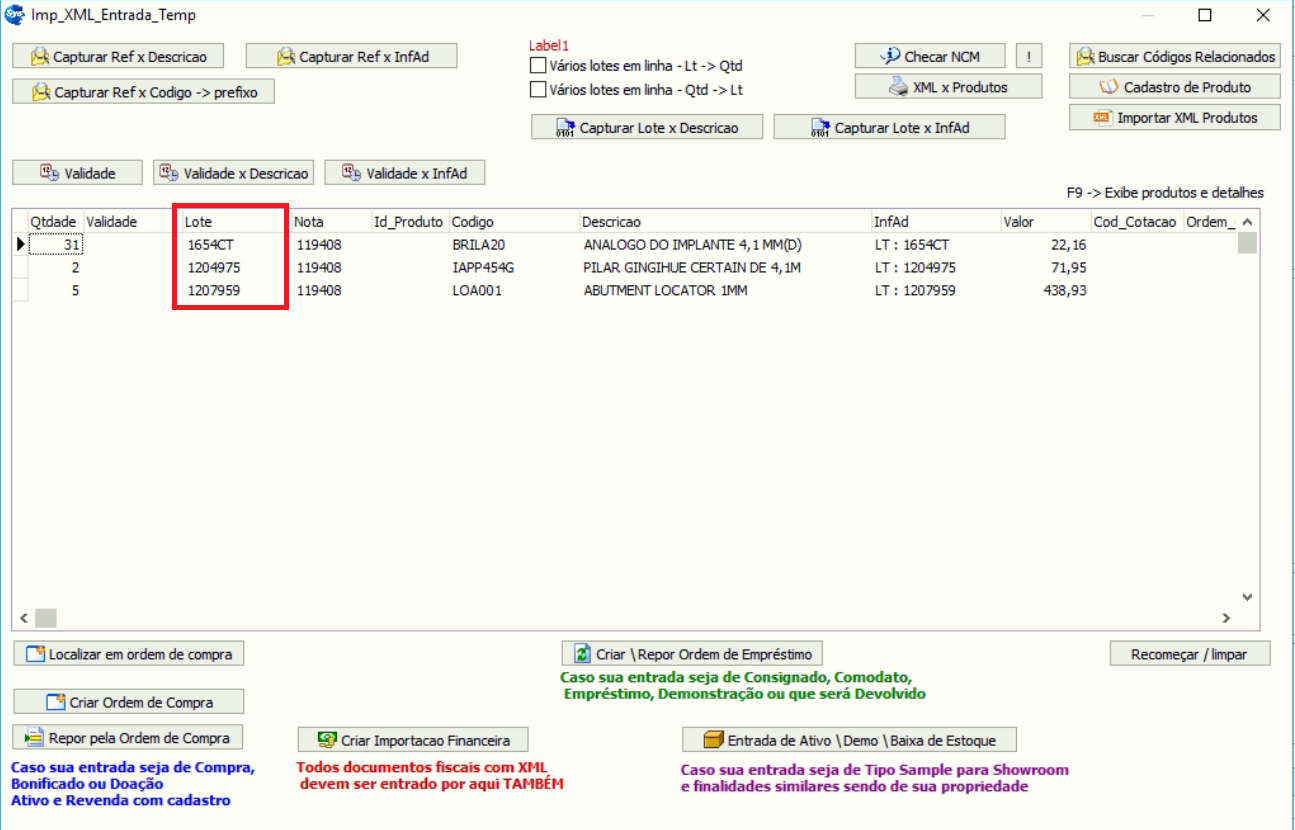Viewport: 1295px width, 830px height.
Task: Open Criar Importacao Financeira
Action: [x=414, y=740]
